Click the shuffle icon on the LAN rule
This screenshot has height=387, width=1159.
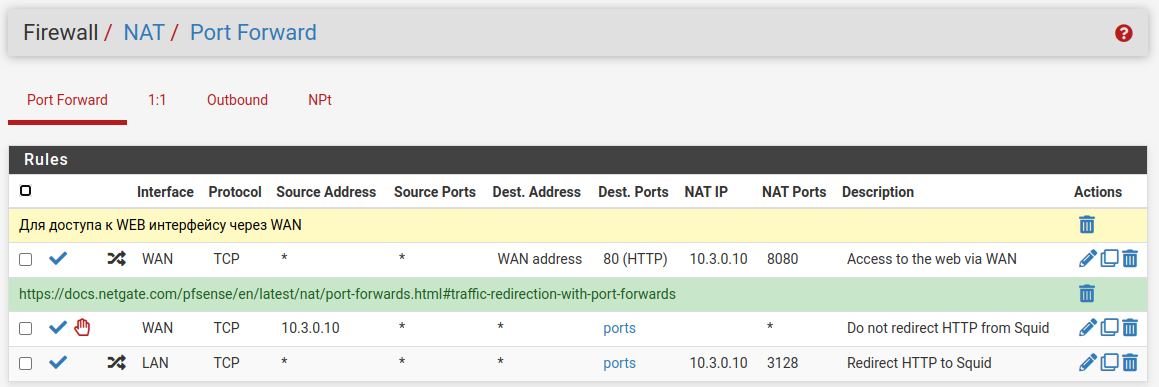[x=116, y=363]
